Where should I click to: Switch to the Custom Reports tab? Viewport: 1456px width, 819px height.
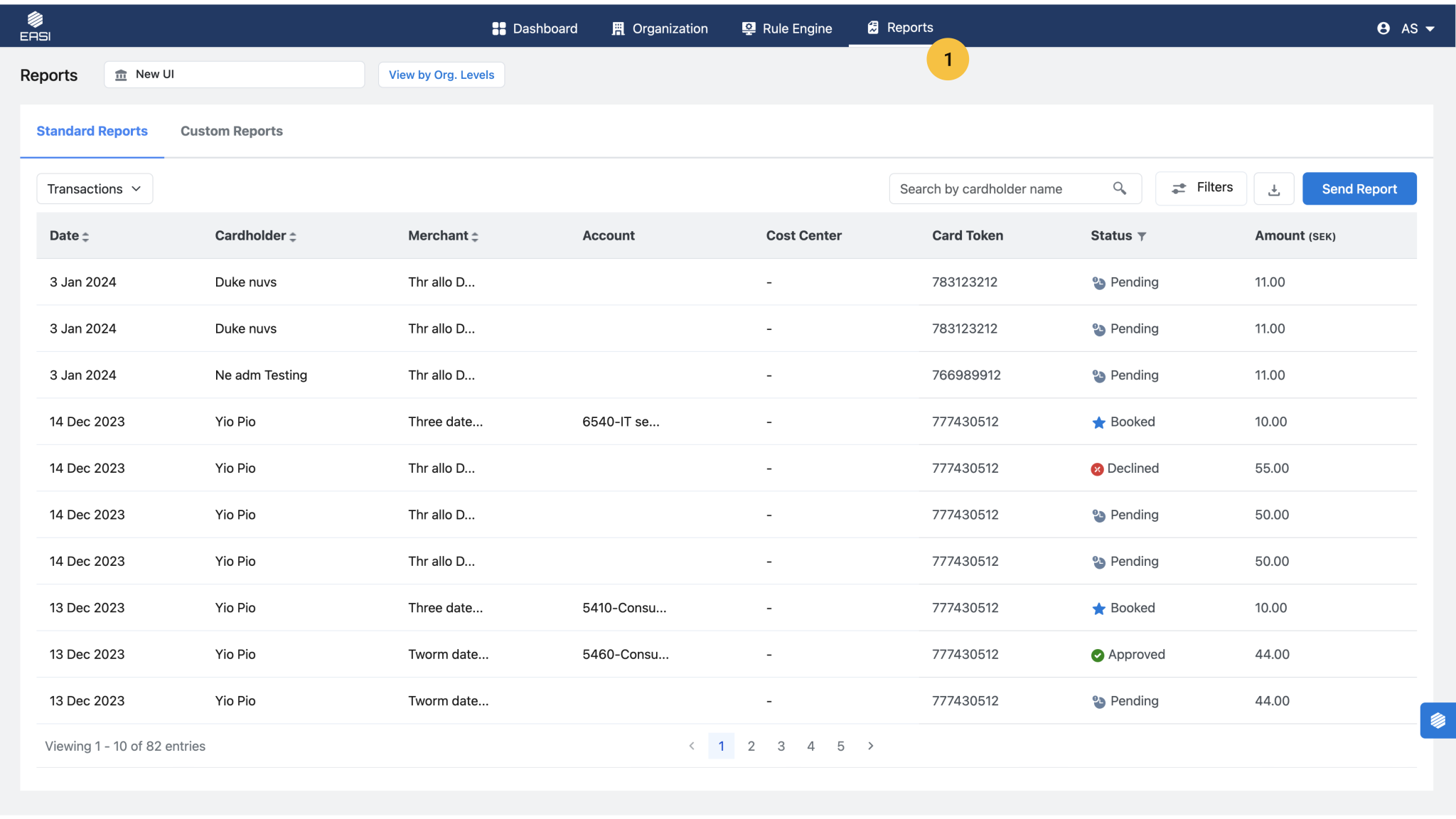pyautogui.click(x=231, y=132)
